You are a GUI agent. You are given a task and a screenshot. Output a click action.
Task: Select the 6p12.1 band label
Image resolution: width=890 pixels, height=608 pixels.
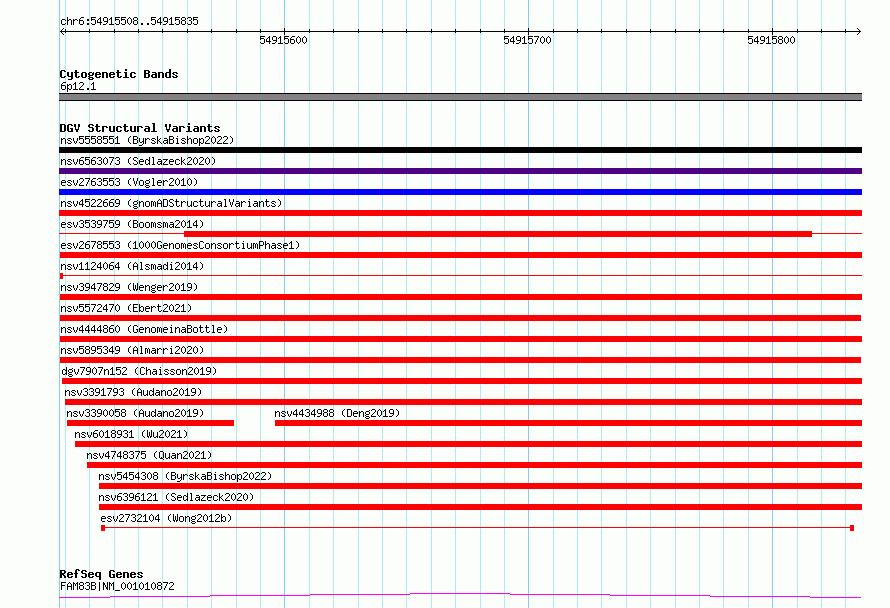tap(78, 86)
